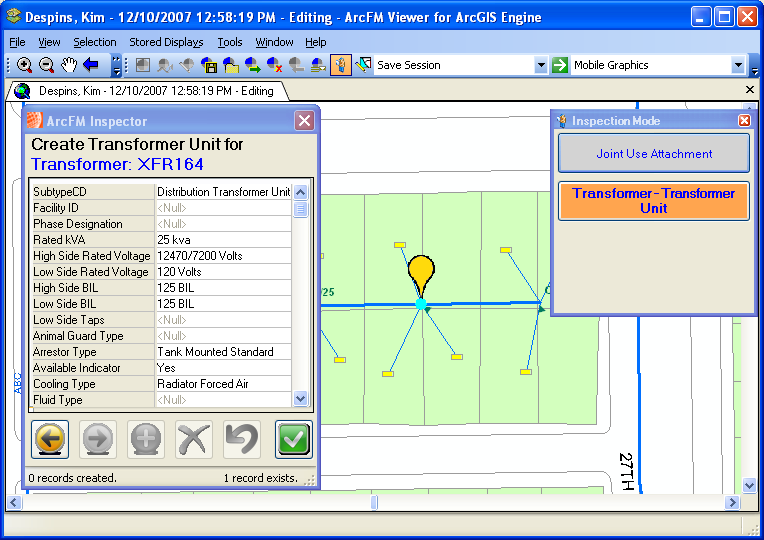Click the green arrow beside Mobile Graphics
This screenshot has height=540, width=764.
(x=560, y=65)
